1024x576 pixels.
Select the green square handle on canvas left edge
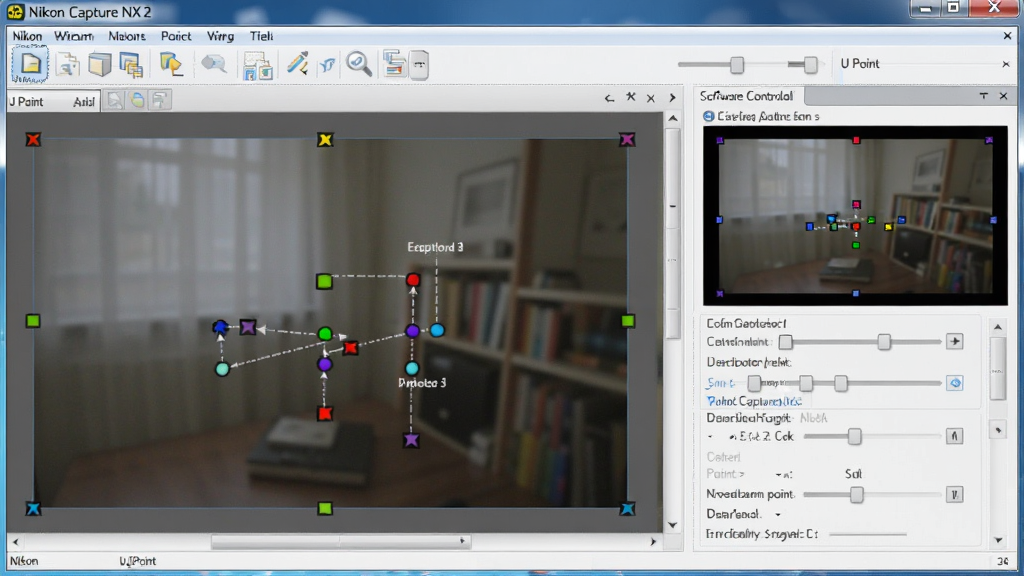(33, 321)
